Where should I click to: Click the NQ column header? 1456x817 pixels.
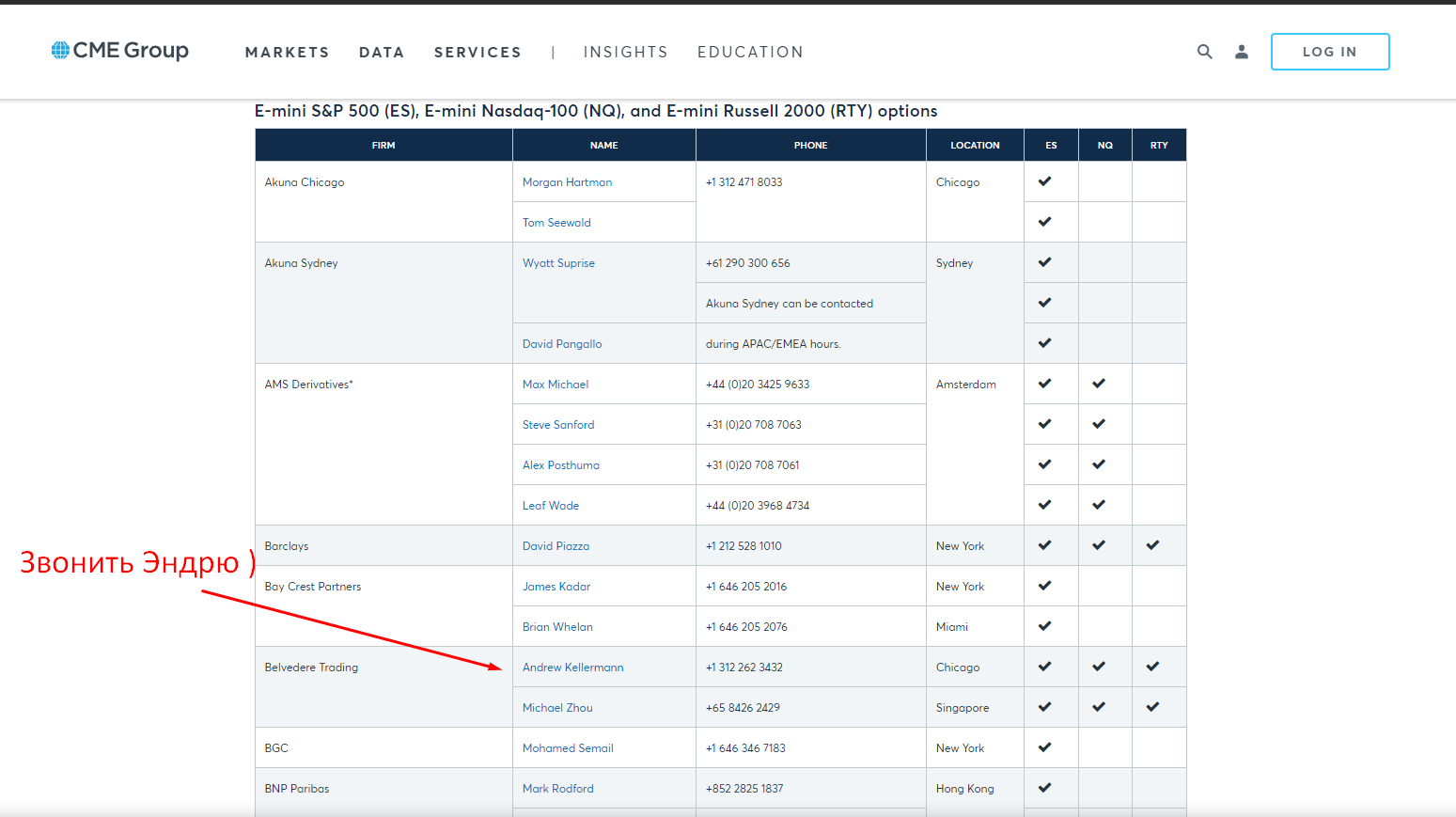coord(1105,146)
